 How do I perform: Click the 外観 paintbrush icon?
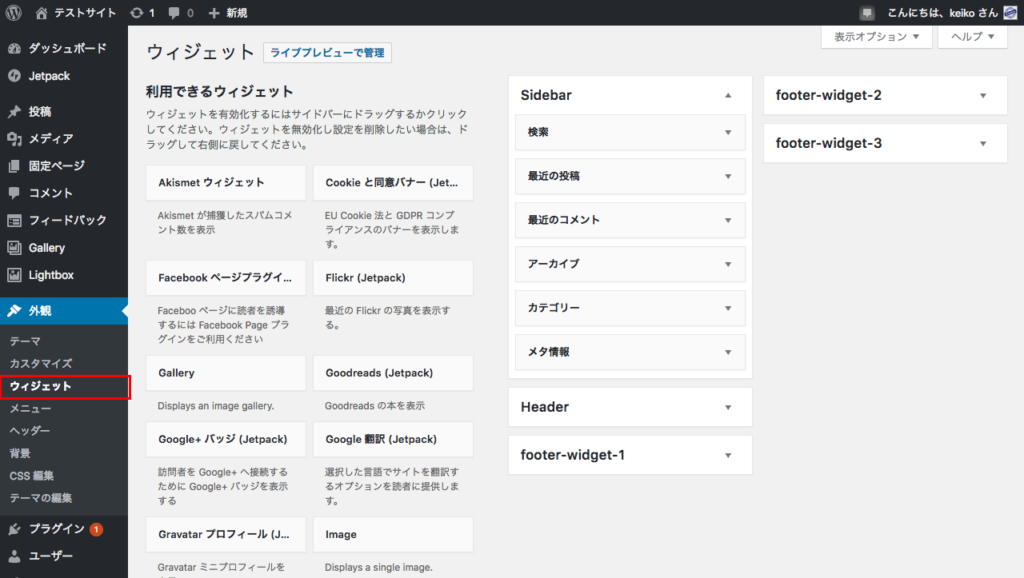click(14, 311)
